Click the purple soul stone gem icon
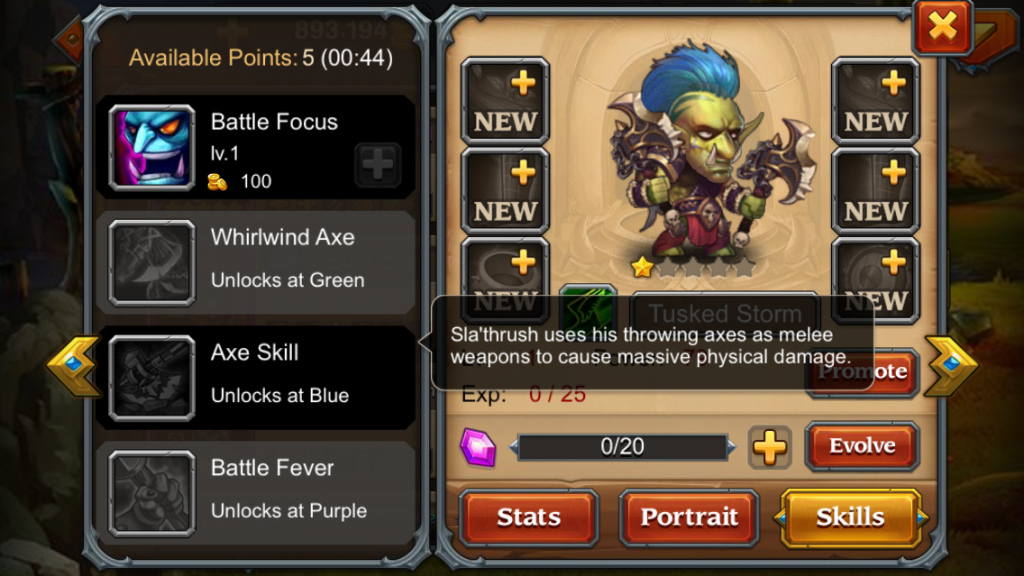The height and width of the screenshot is (576, 1024). click(x=478, y=447)
